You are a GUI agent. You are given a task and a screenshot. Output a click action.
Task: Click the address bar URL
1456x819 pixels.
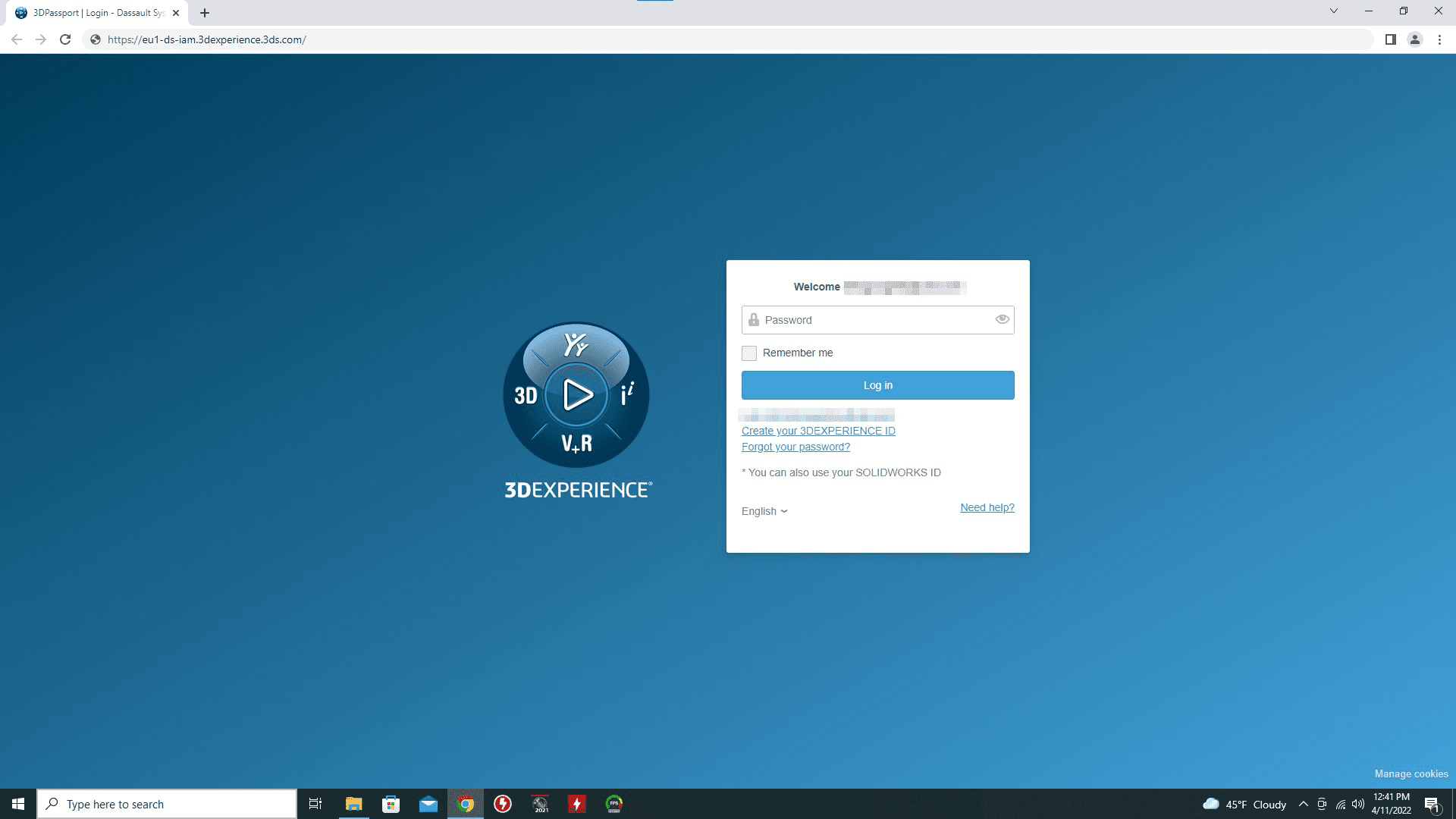click(x=206, y=39)
